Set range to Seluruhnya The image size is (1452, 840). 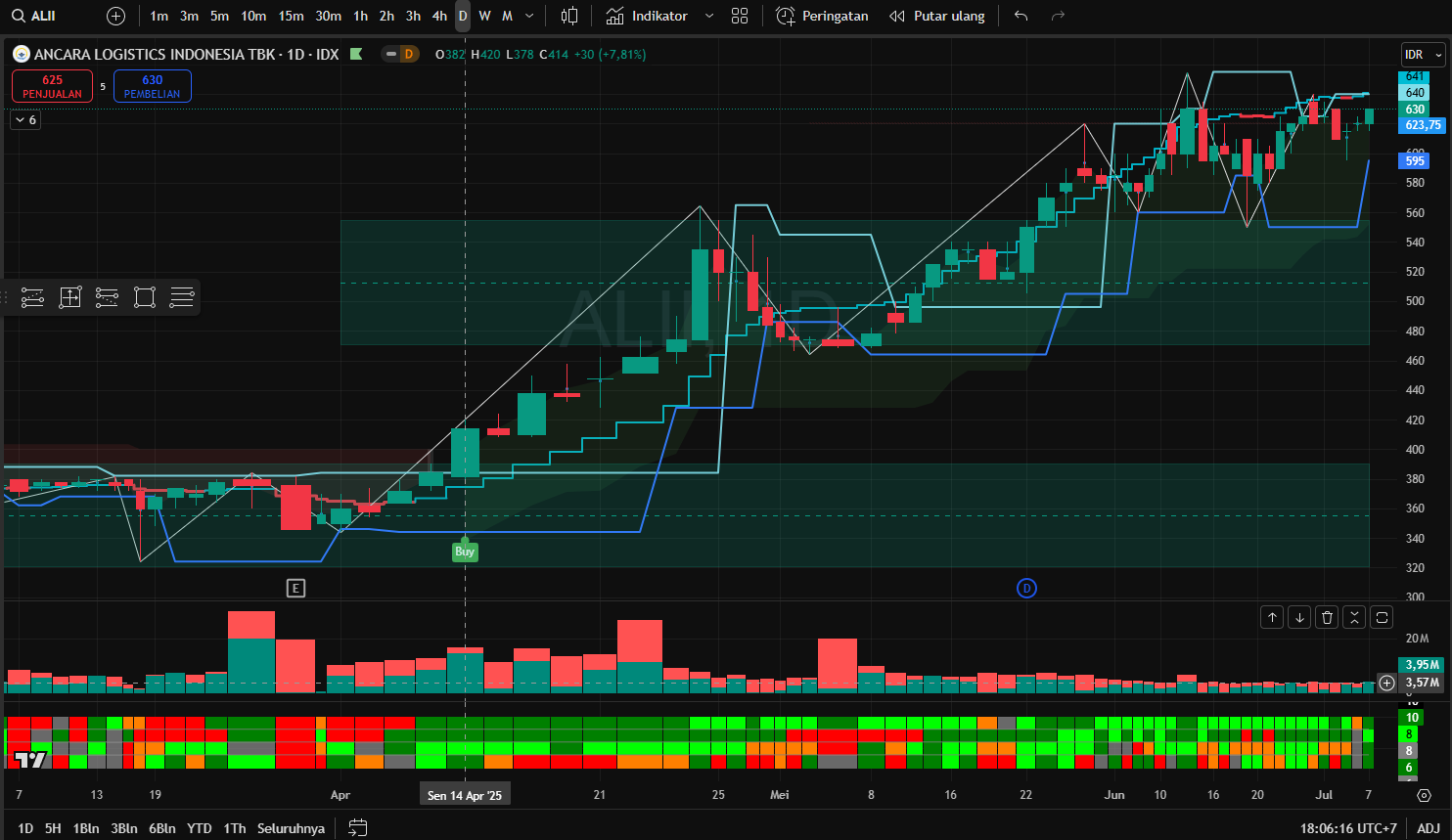(x=291, y=828)
